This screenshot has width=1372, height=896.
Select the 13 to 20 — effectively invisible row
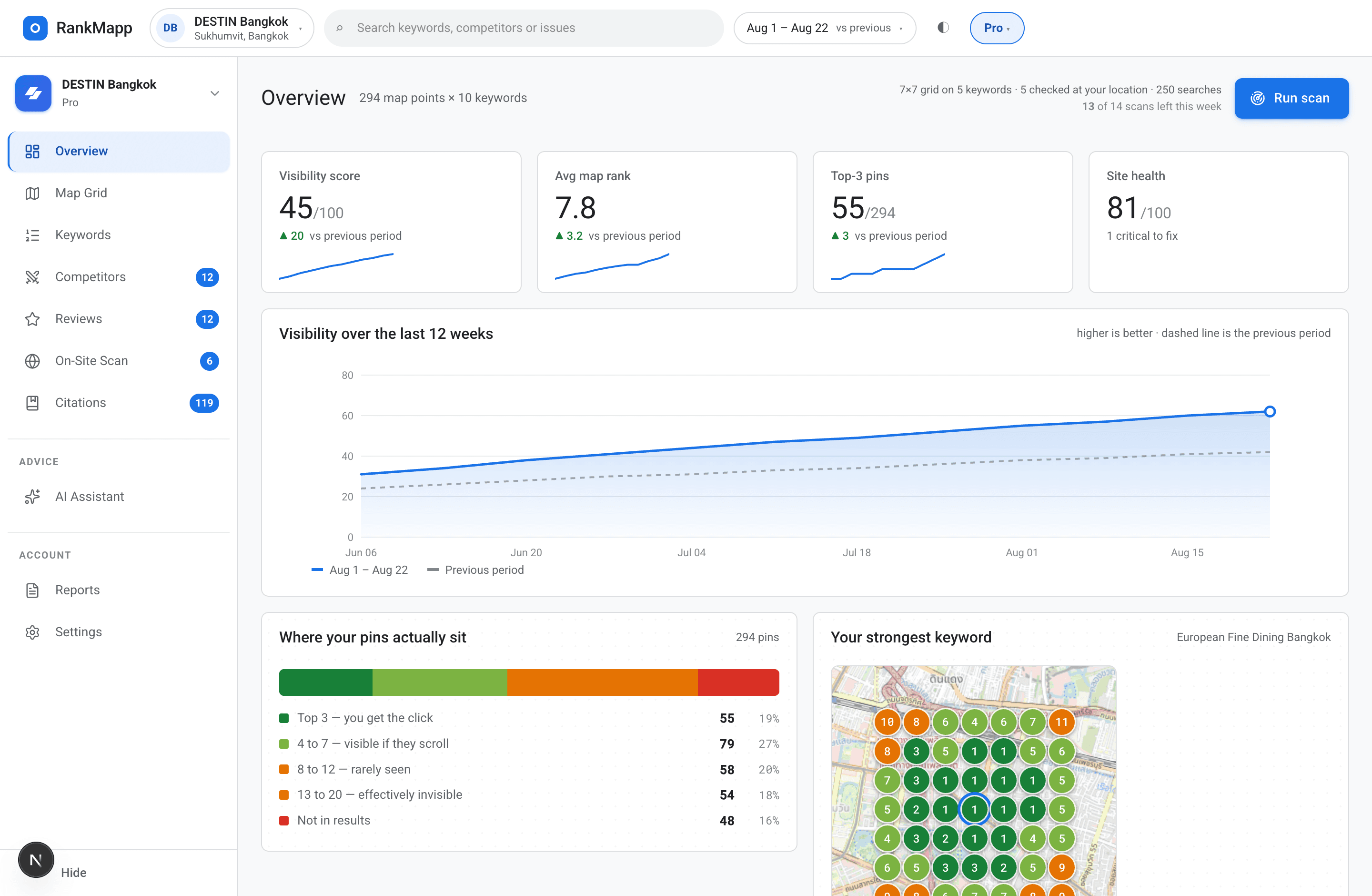[x=529, y=795]
